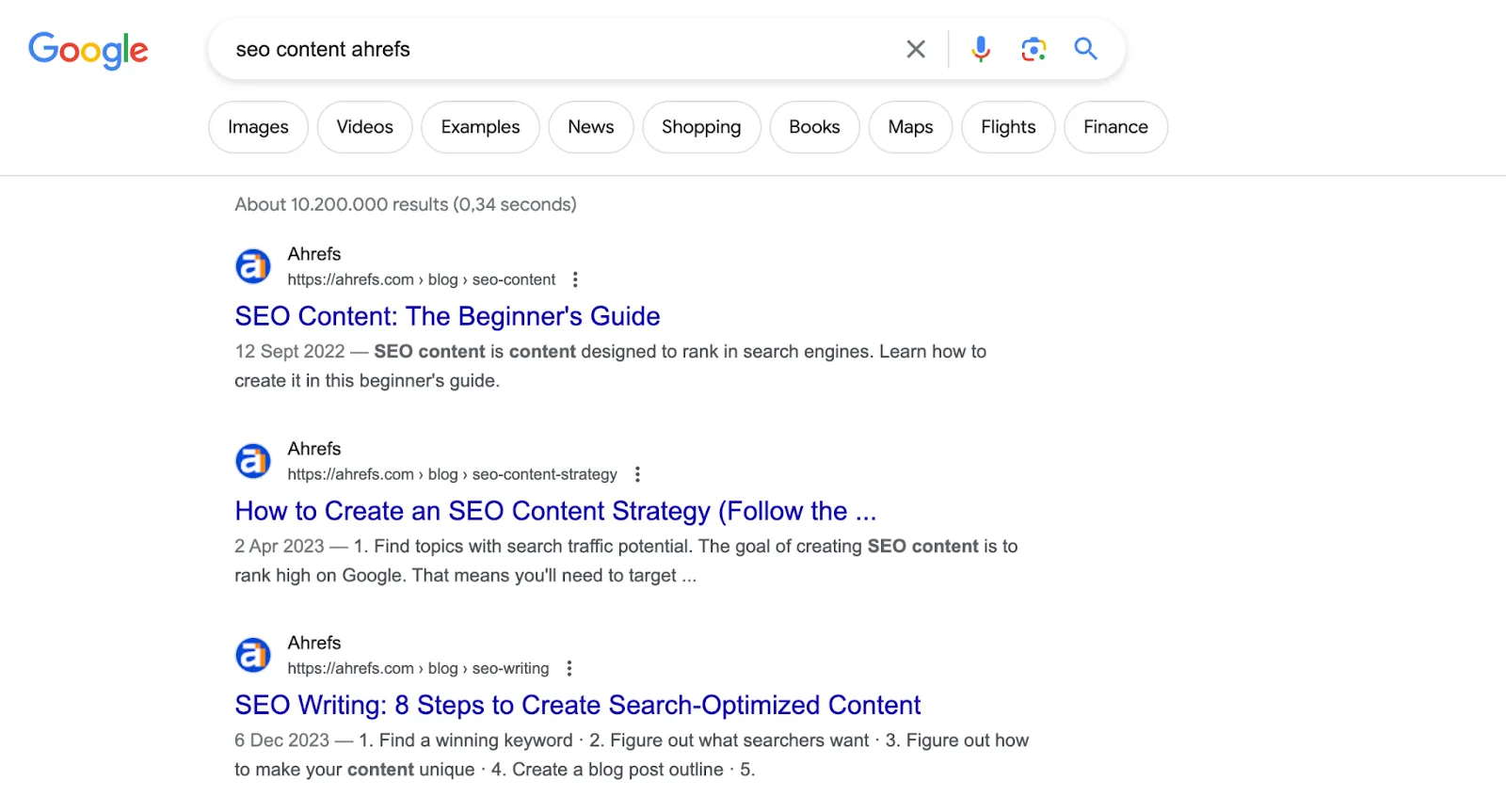Click Ahrefs favicon on first result

[x=252, y=266]
